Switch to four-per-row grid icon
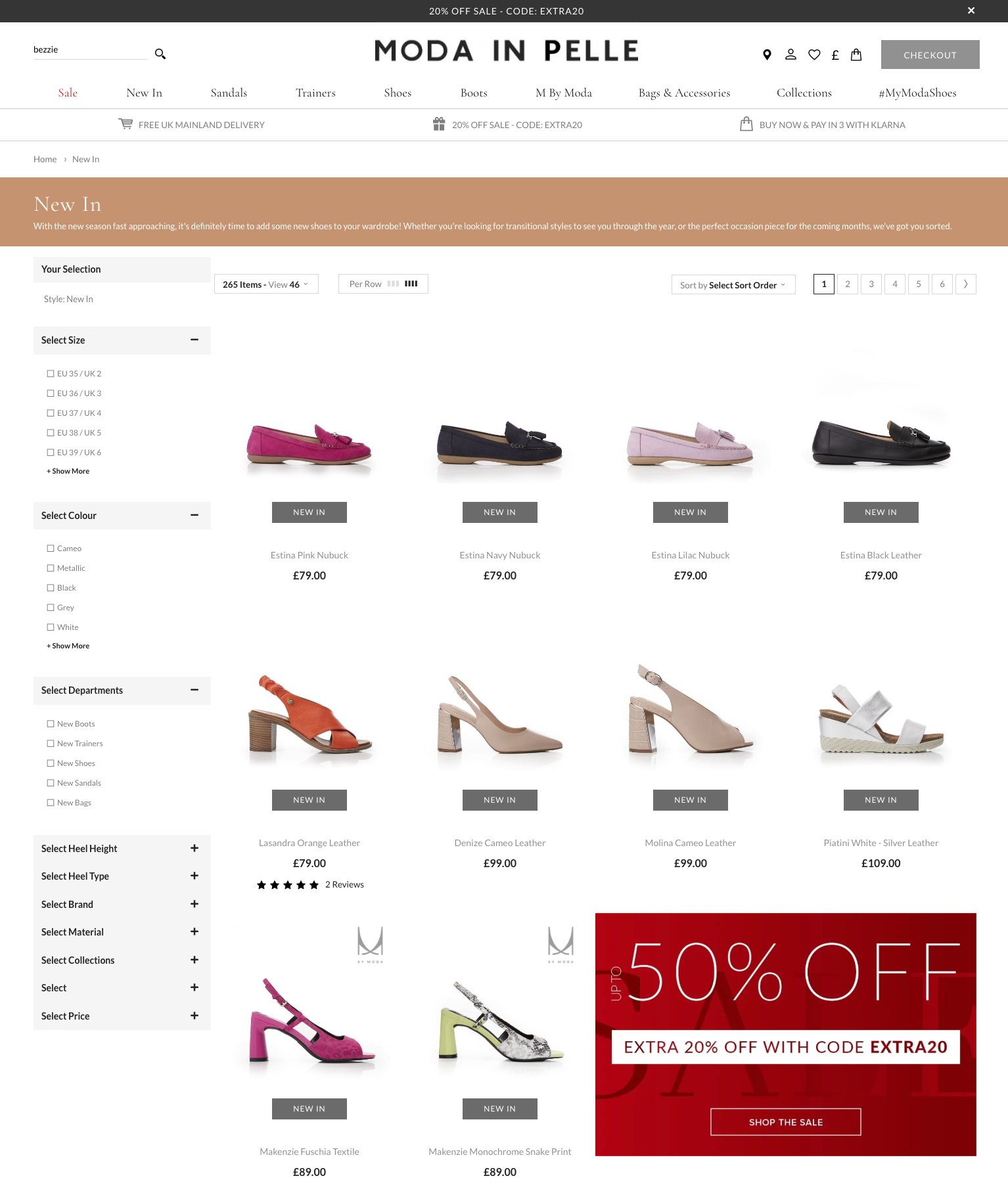 (411, 284)
